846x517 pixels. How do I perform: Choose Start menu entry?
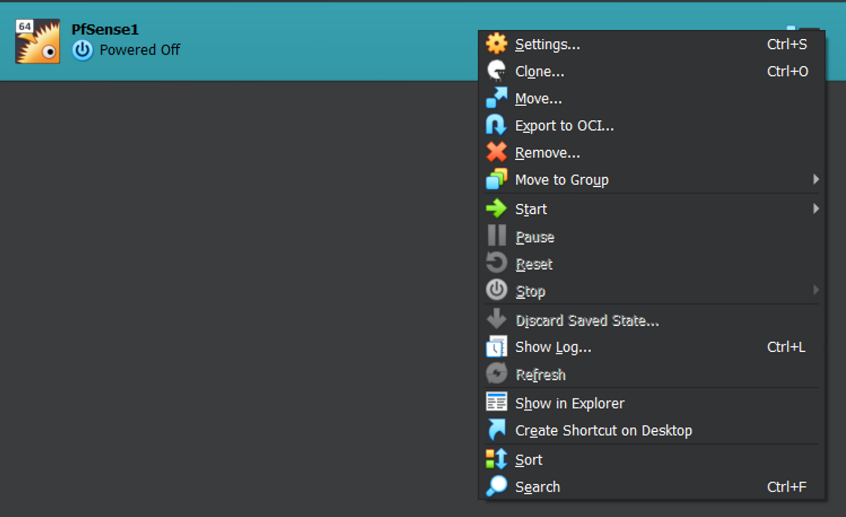click(x=652, y=209)
